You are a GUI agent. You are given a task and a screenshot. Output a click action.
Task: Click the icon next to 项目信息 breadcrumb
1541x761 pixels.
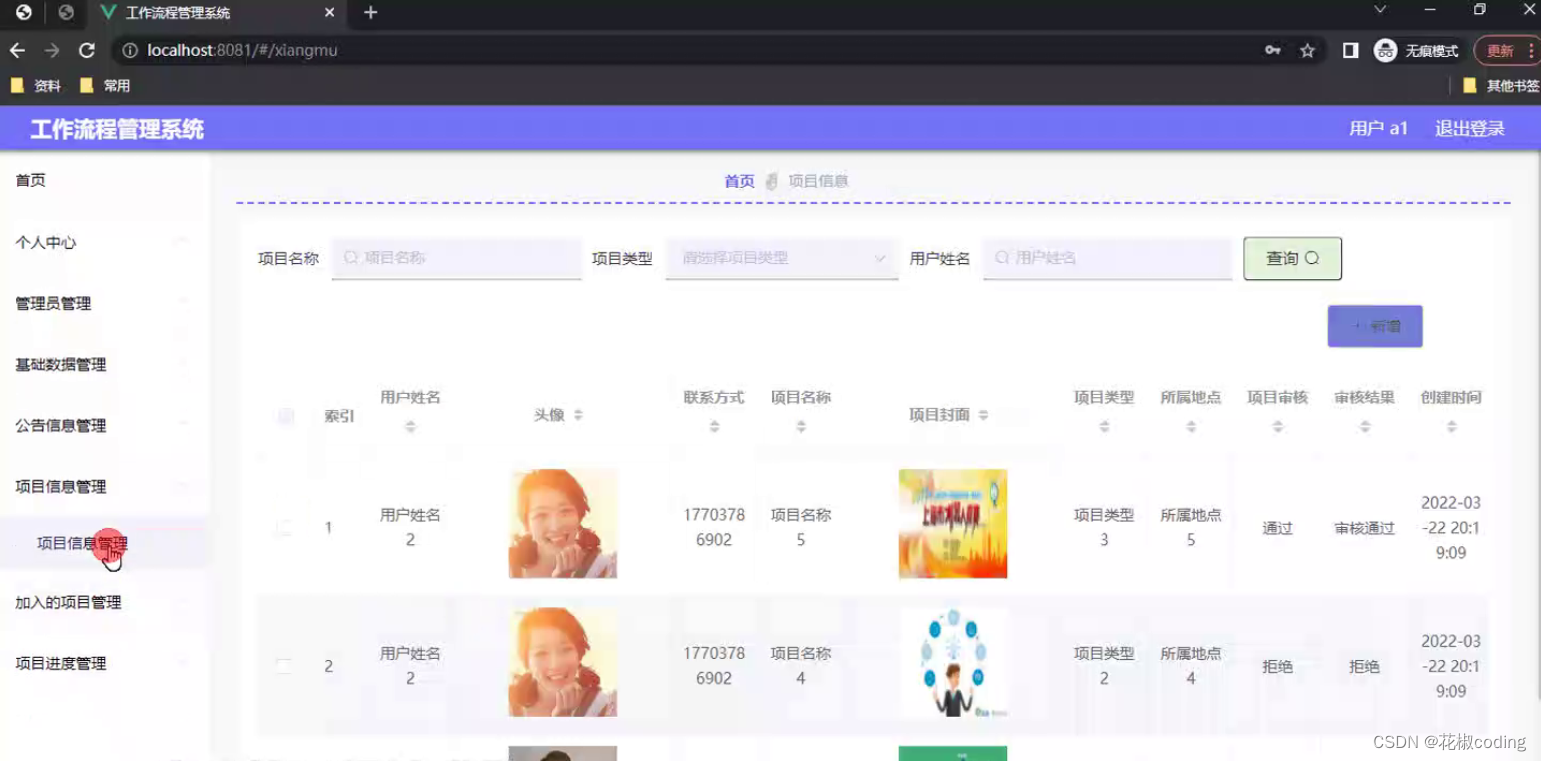771,181
